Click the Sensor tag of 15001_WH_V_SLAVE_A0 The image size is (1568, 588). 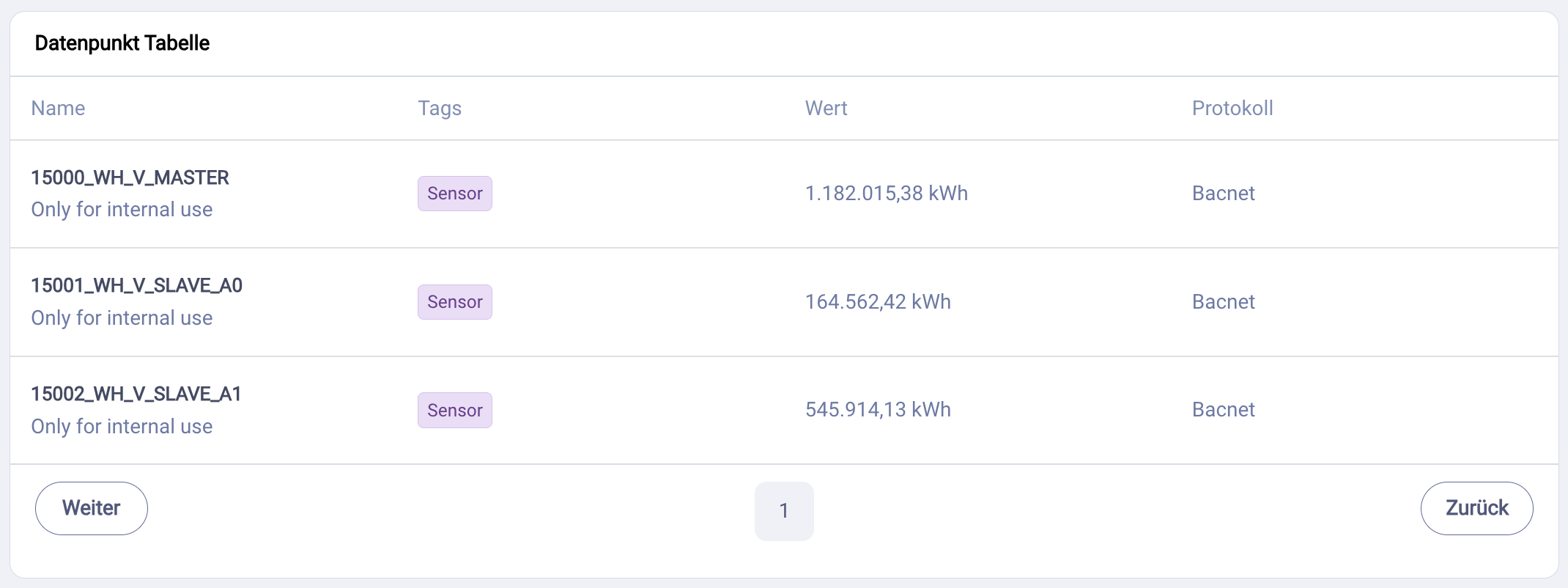[x=454, y=301]
